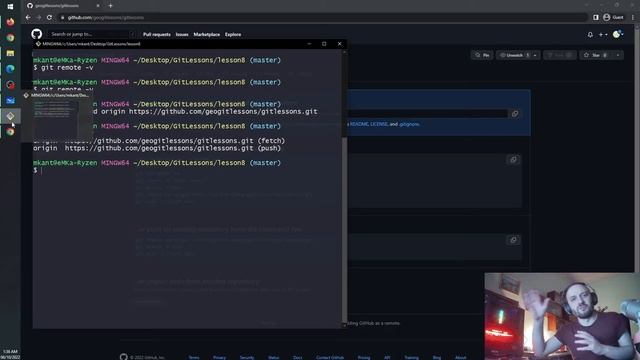This screenshot has height=360, width=640.
Task: Open the Mail app from the taskbar
Action: coord(10,100)
